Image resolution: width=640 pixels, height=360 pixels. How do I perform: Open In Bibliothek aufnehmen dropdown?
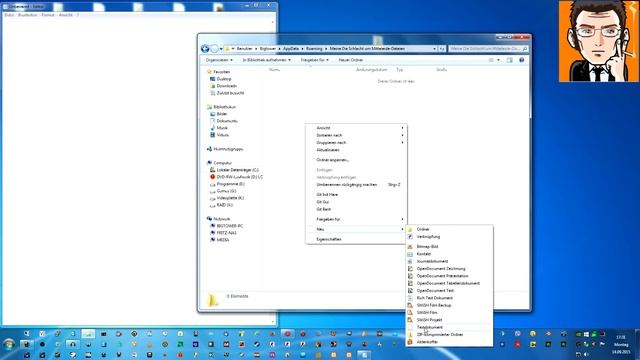(x=267, y=60)
